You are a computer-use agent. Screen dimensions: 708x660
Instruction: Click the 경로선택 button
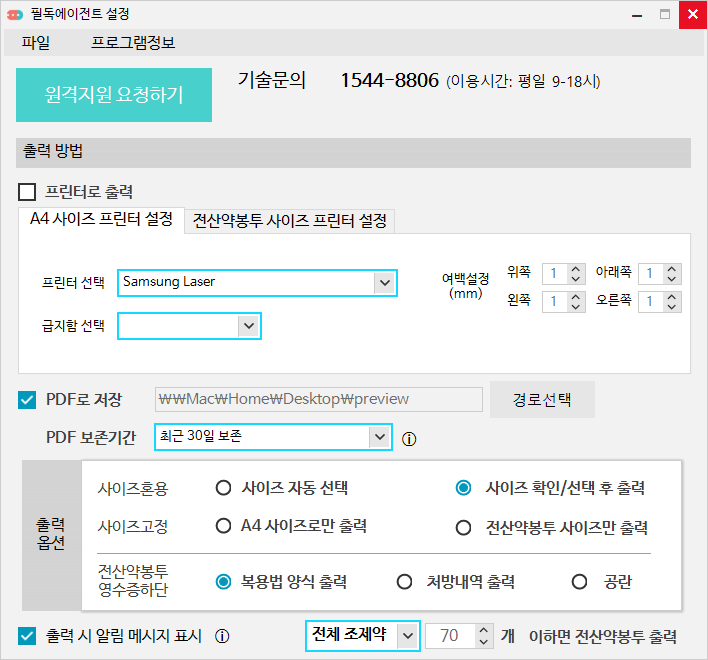(542, 399)
